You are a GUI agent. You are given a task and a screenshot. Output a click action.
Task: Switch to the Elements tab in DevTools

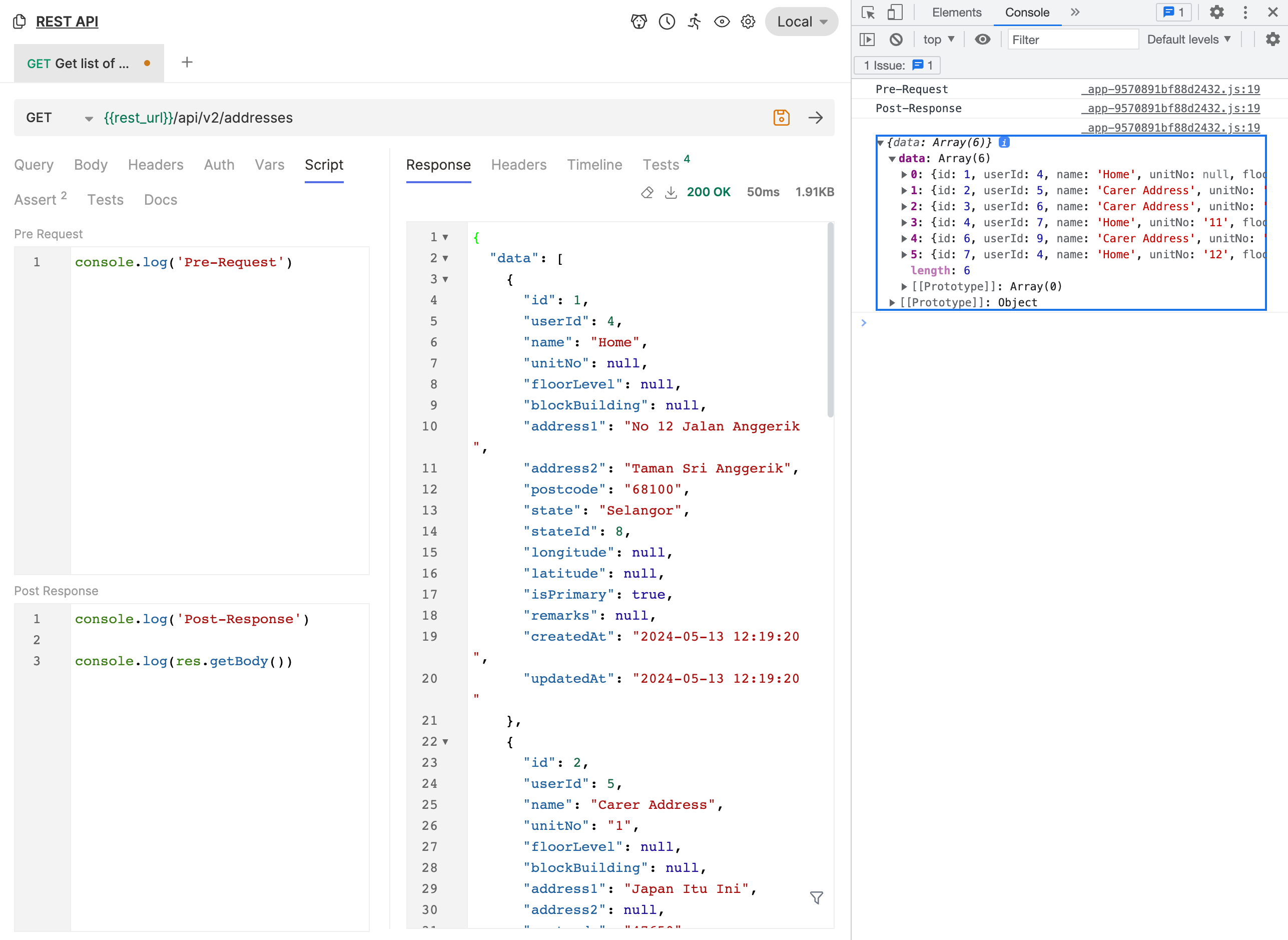[x=956, y=12]
